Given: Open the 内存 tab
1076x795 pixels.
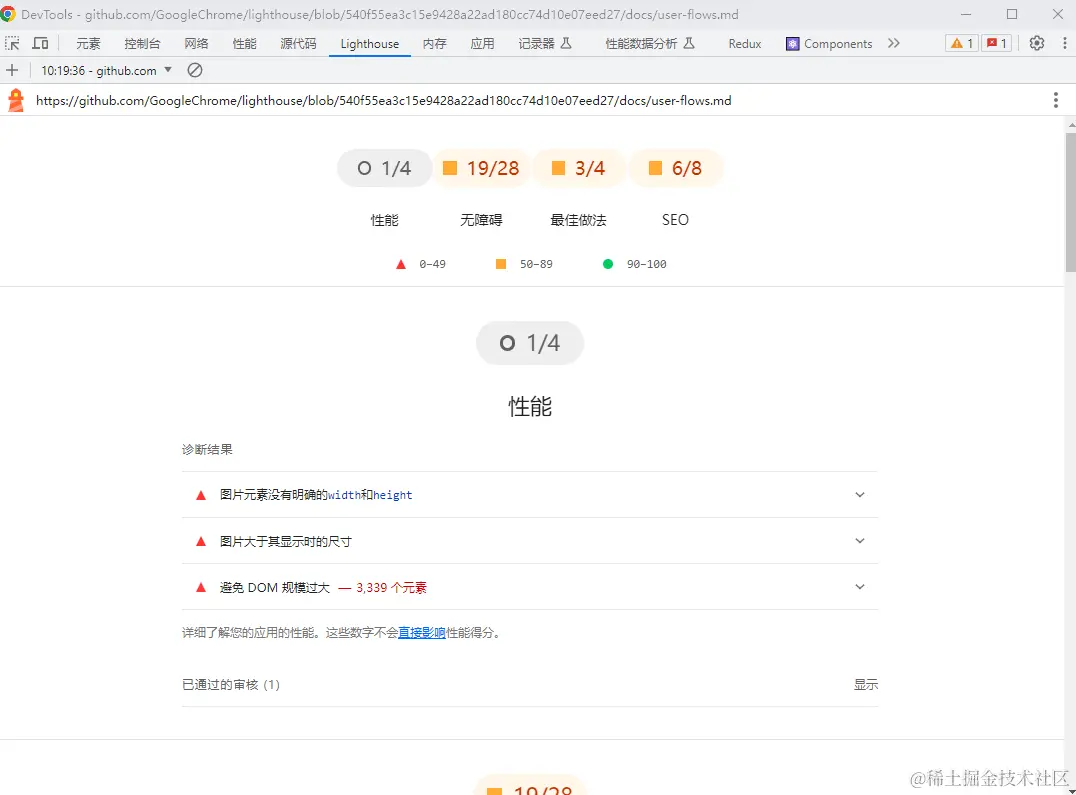Looking at the screenshot, I should click(x=434, y=44).
